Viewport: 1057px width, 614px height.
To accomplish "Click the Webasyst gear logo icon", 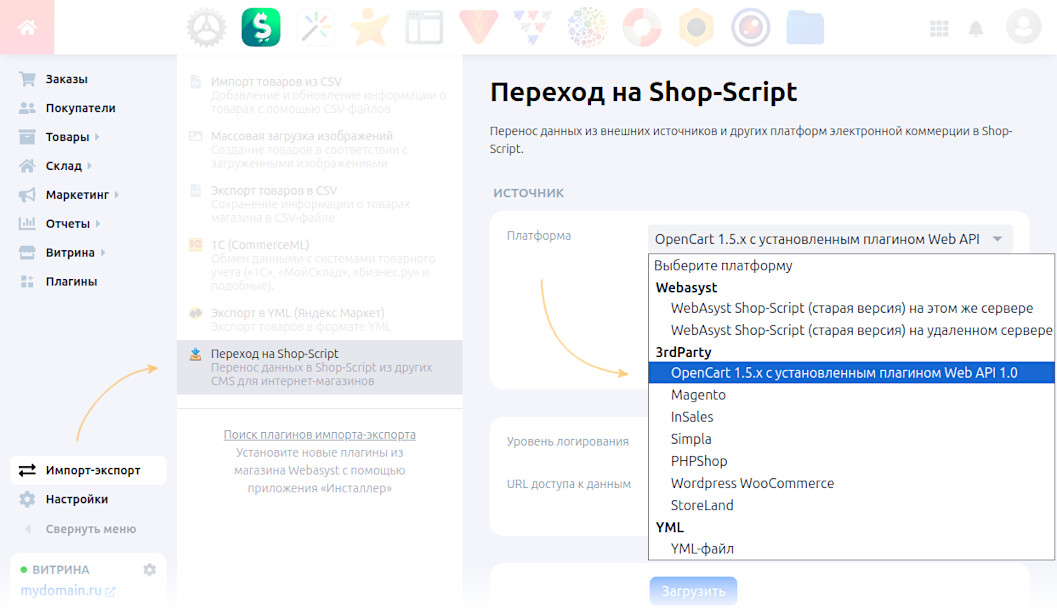I will pos(206,27).
